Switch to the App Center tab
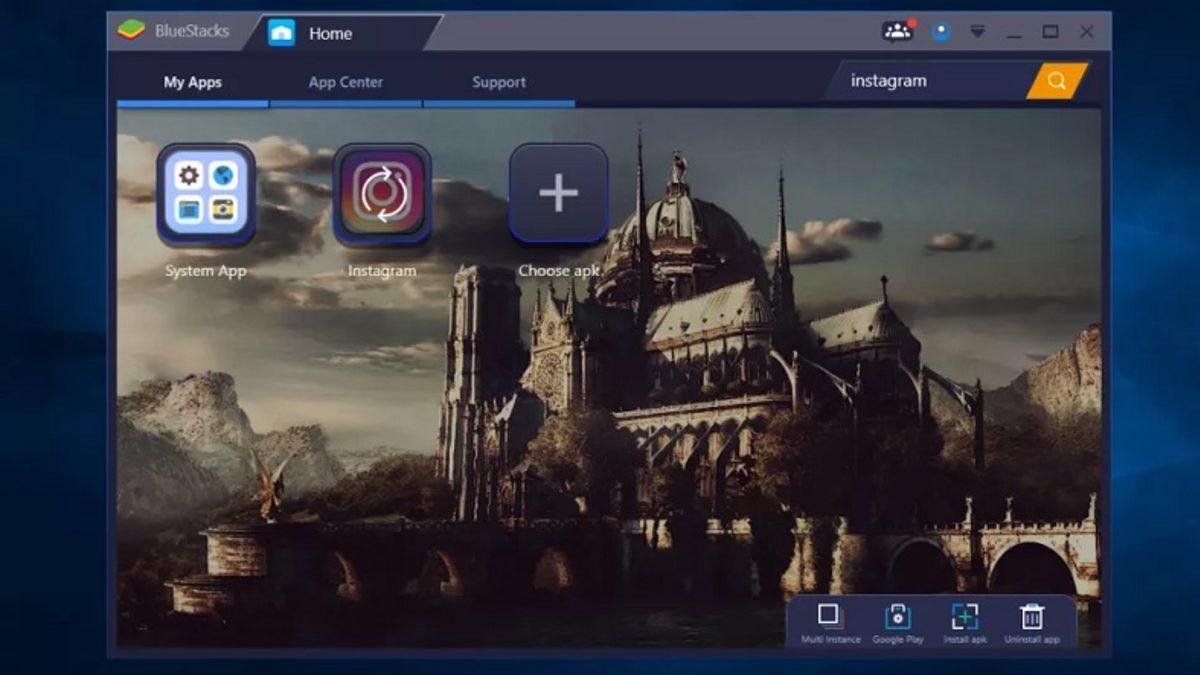The height and width of the screenshot is (675, 1200). 345,83
